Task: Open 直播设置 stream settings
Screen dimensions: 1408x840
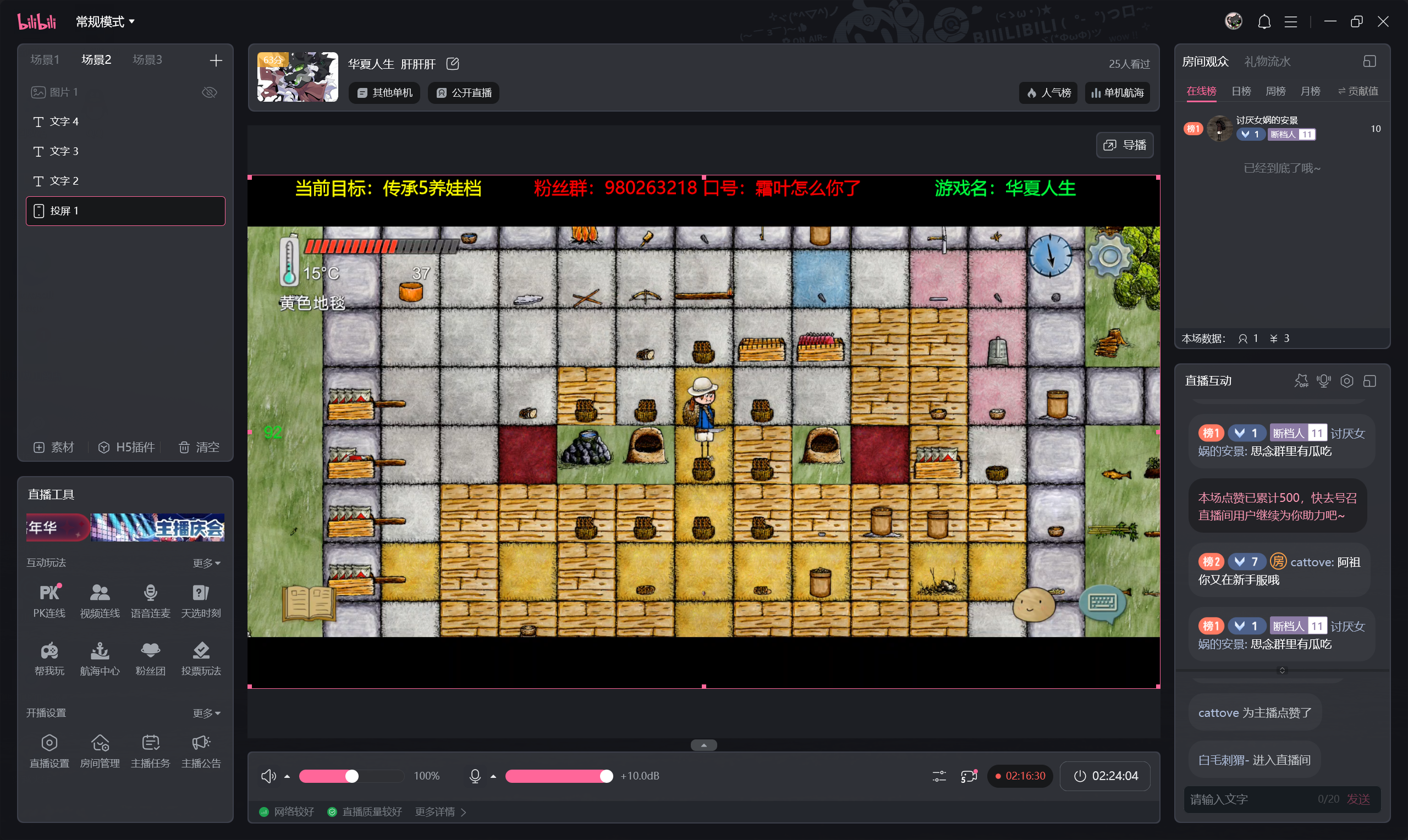Action: click(x=50, y=750)
